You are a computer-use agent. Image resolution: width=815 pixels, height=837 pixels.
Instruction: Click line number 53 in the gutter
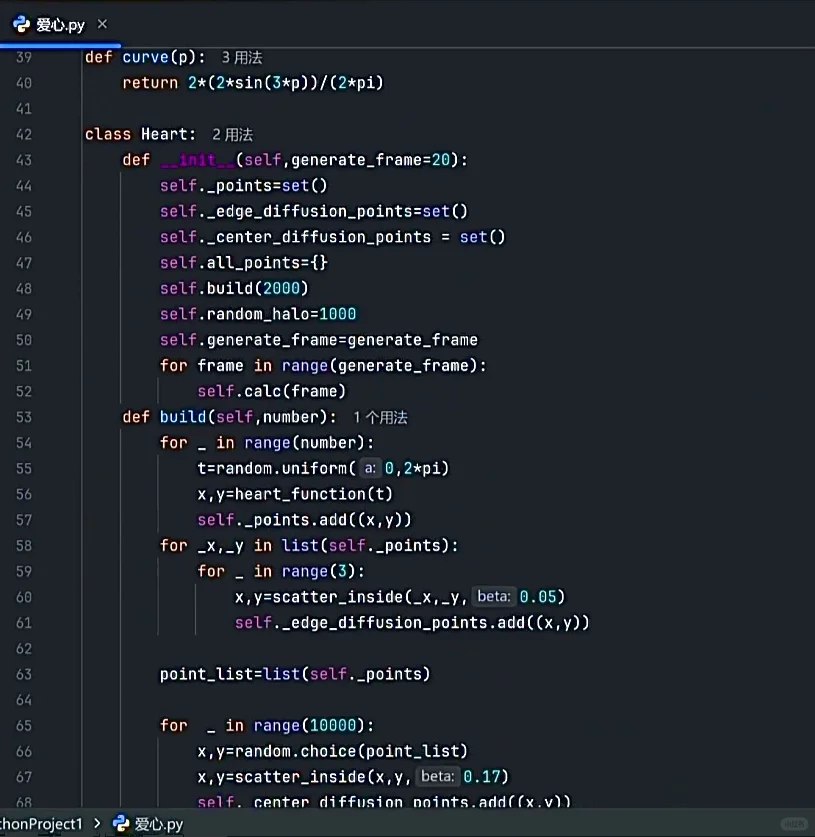click(x=23, y=417)
